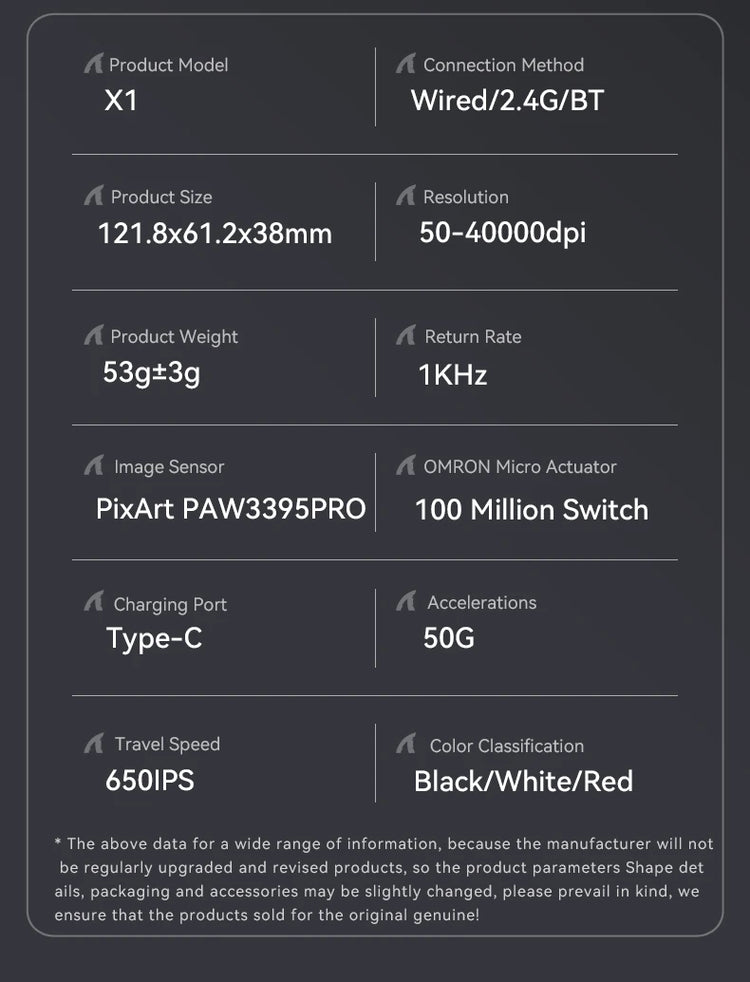Click the icon beside Travel Speed
The width and height of the screenshot is (750, 982).
tap(93, 744)
